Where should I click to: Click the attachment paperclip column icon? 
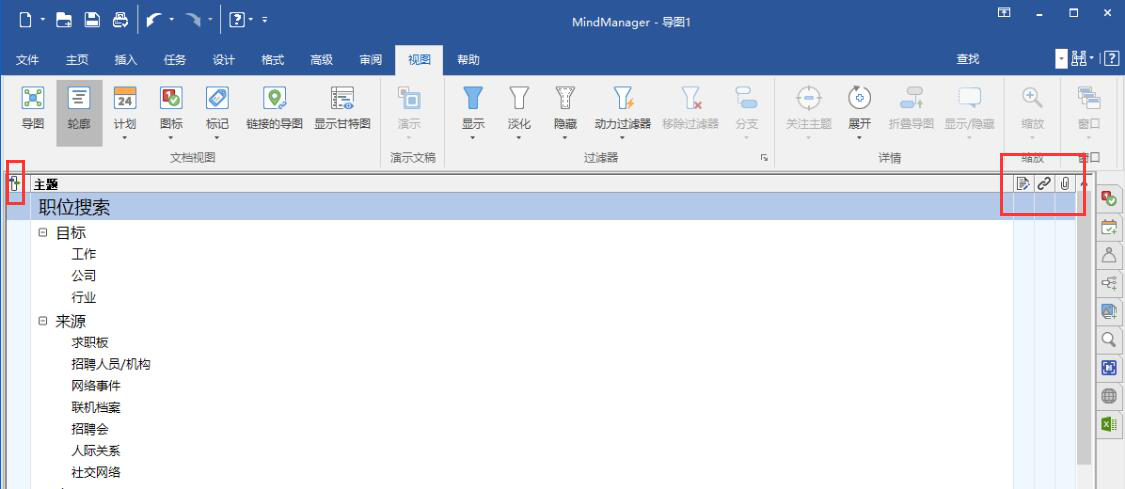1065,184
